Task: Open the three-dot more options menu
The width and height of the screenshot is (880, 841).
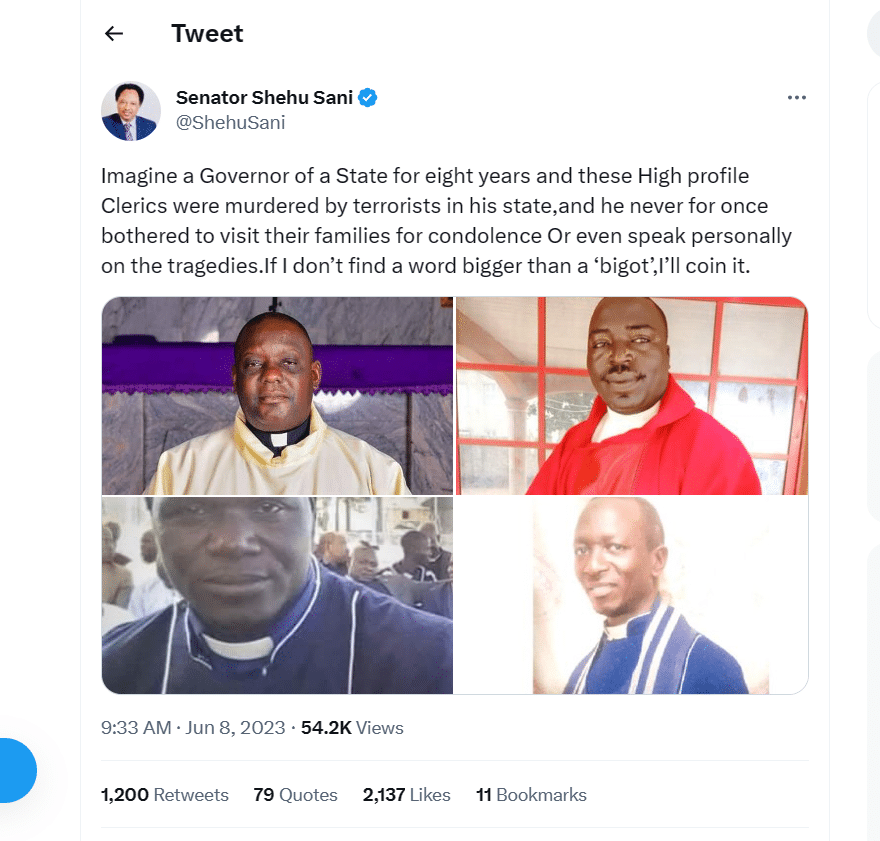Action: pyautogui.click(x=796, y=98)
